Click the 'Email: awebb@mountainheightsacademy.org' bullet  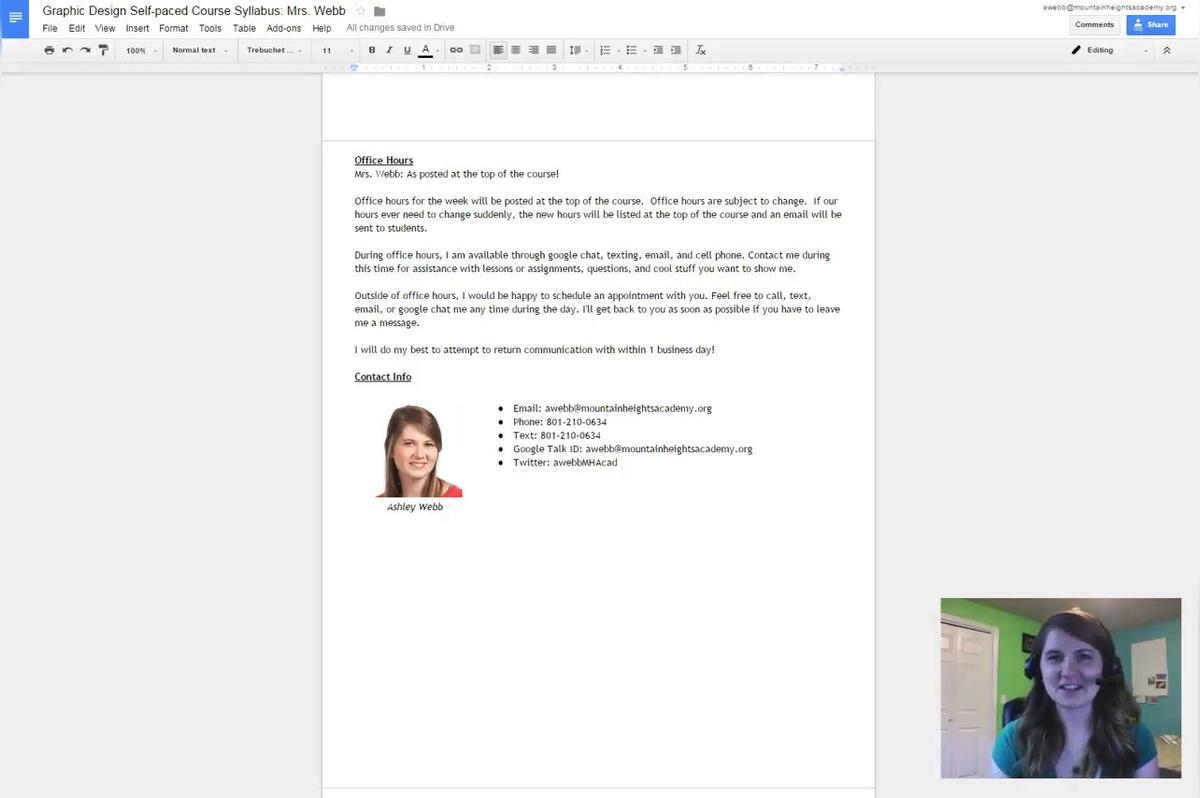pos(612,409)
